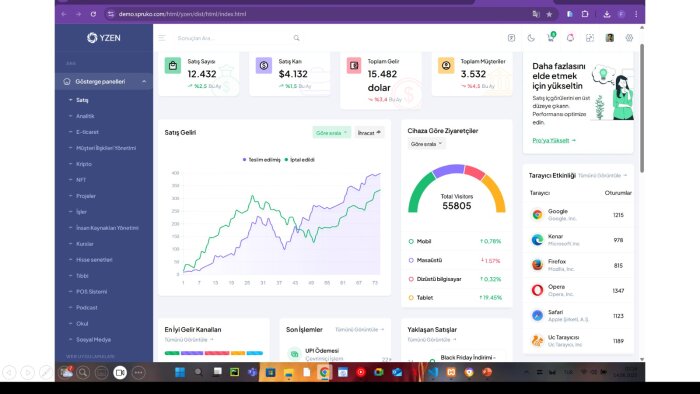Open the Chrome three-dot menu
The image size is (700, 394).
636,14
